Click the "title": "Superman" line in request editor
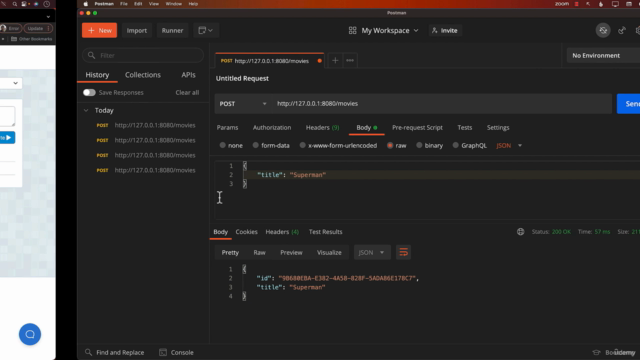 click(291, 175)
